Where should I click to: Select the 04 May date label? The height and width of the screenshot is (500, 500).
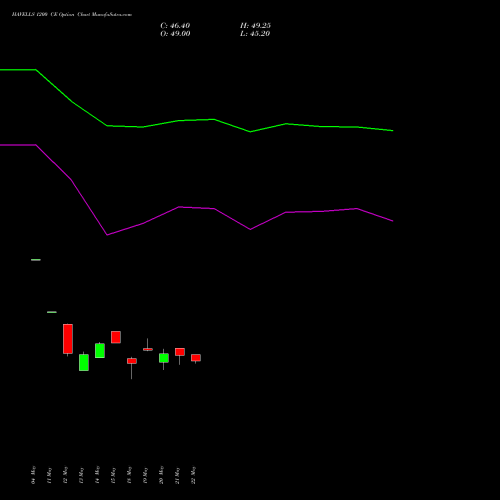coord(33,475)
